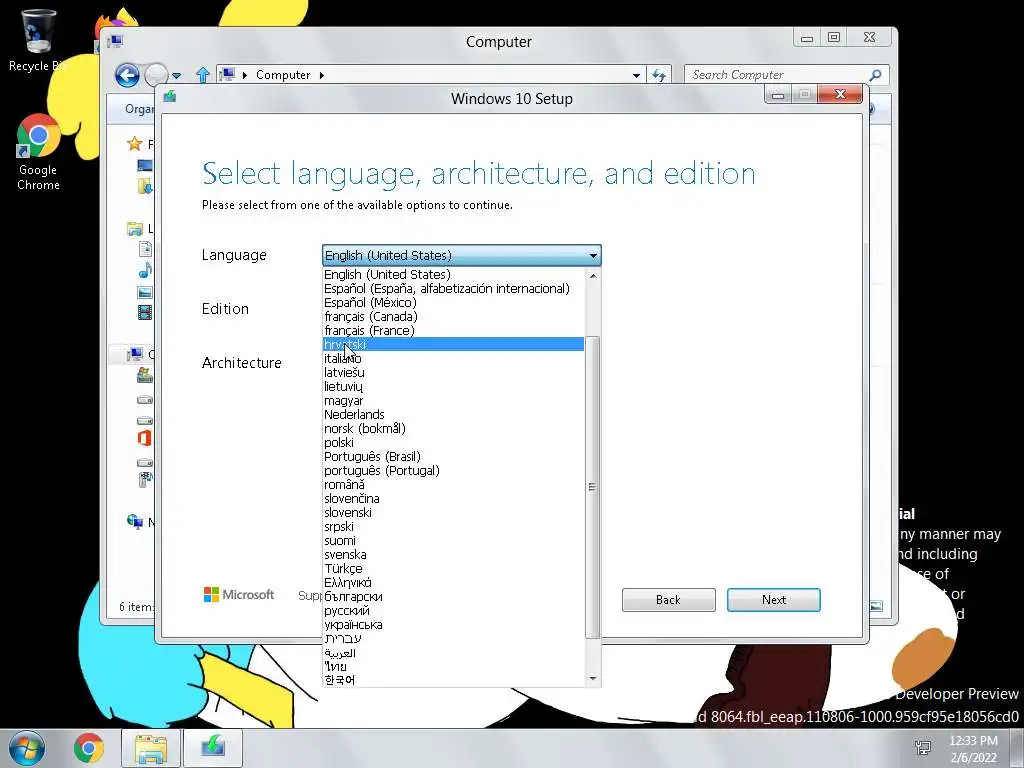Select hrvatski in the language list
Viewport: 1024px width, 768px height.
point(453,344)
